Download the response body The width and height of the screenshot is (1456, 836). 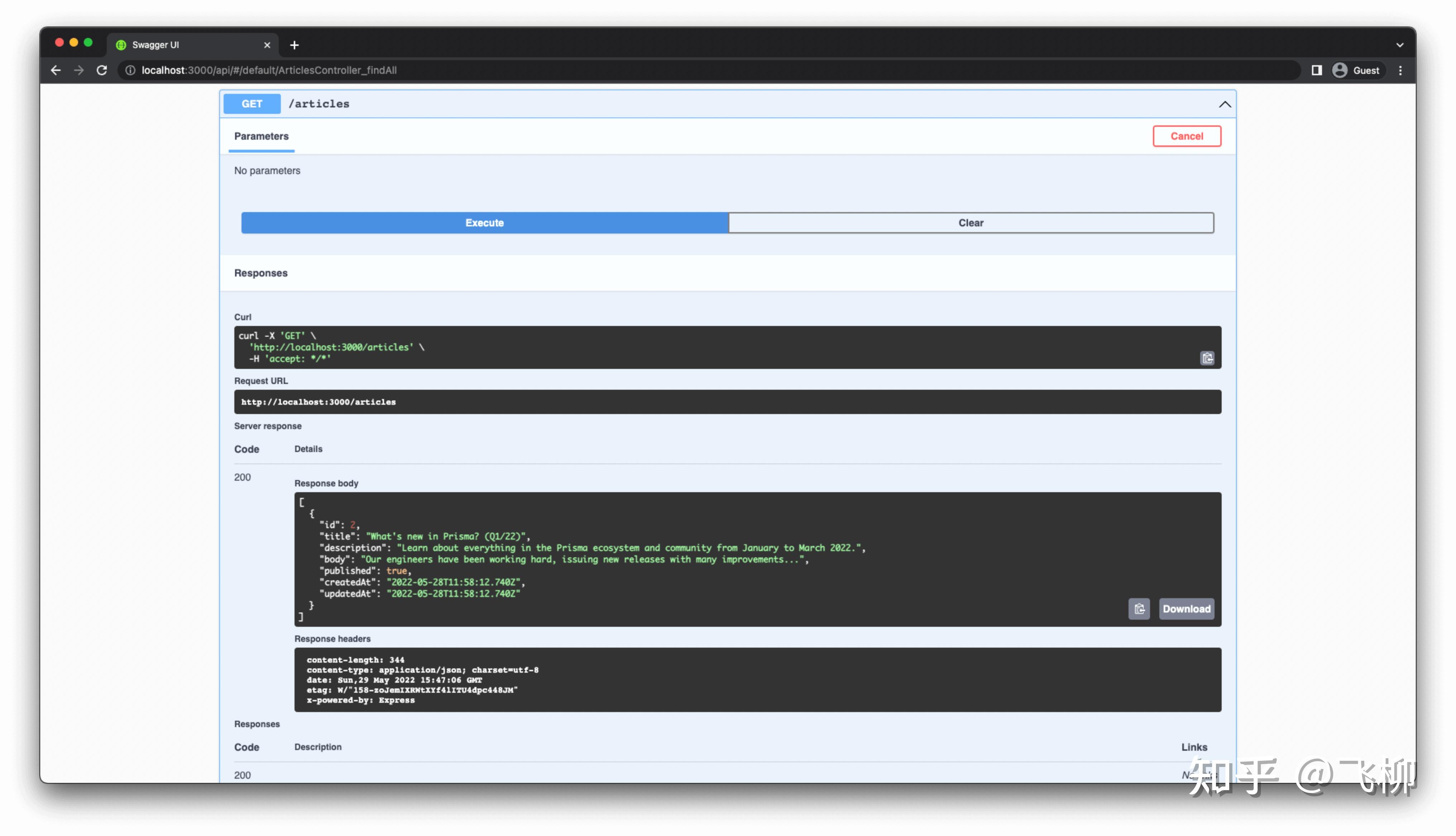tap(1186, 609)
